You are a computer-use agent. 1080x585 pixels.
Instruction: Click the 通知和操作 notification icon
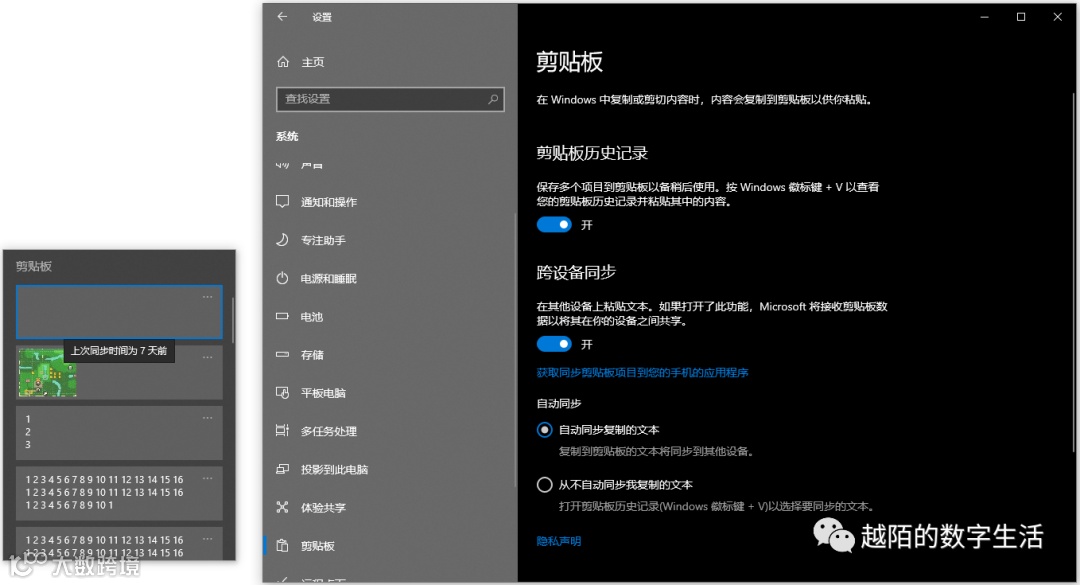pyautogui.click(x=282, y=201)
